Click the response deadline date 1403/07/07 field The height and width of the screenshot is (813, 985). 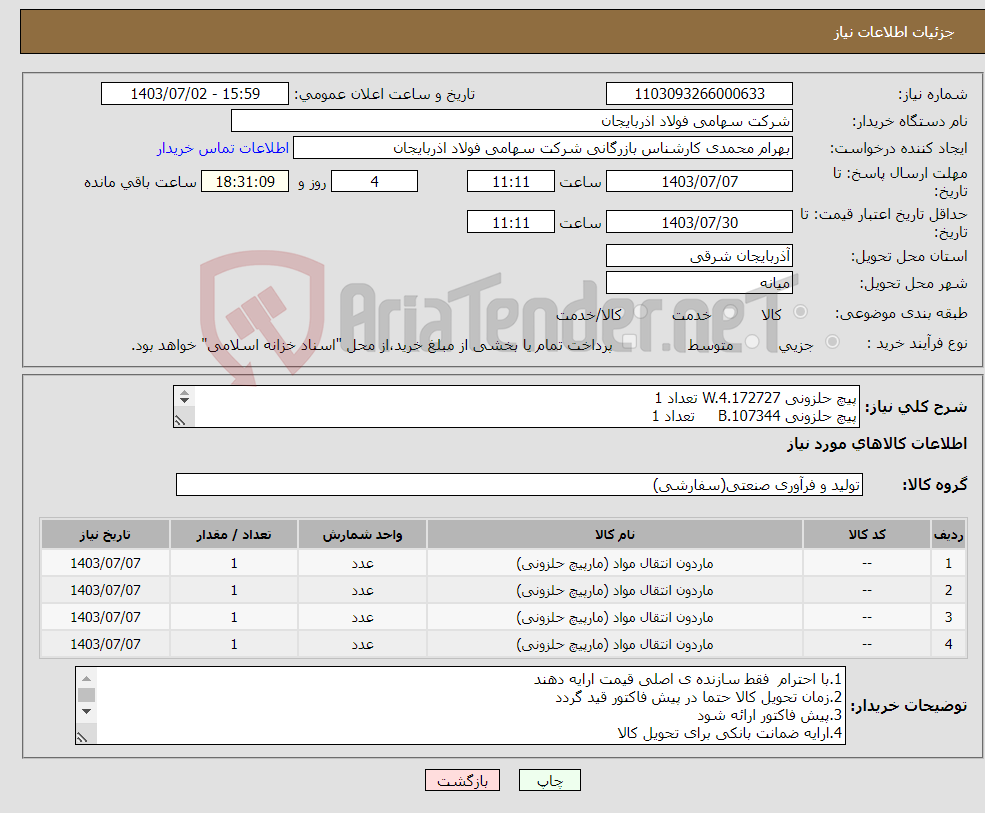tap(699, 182)
